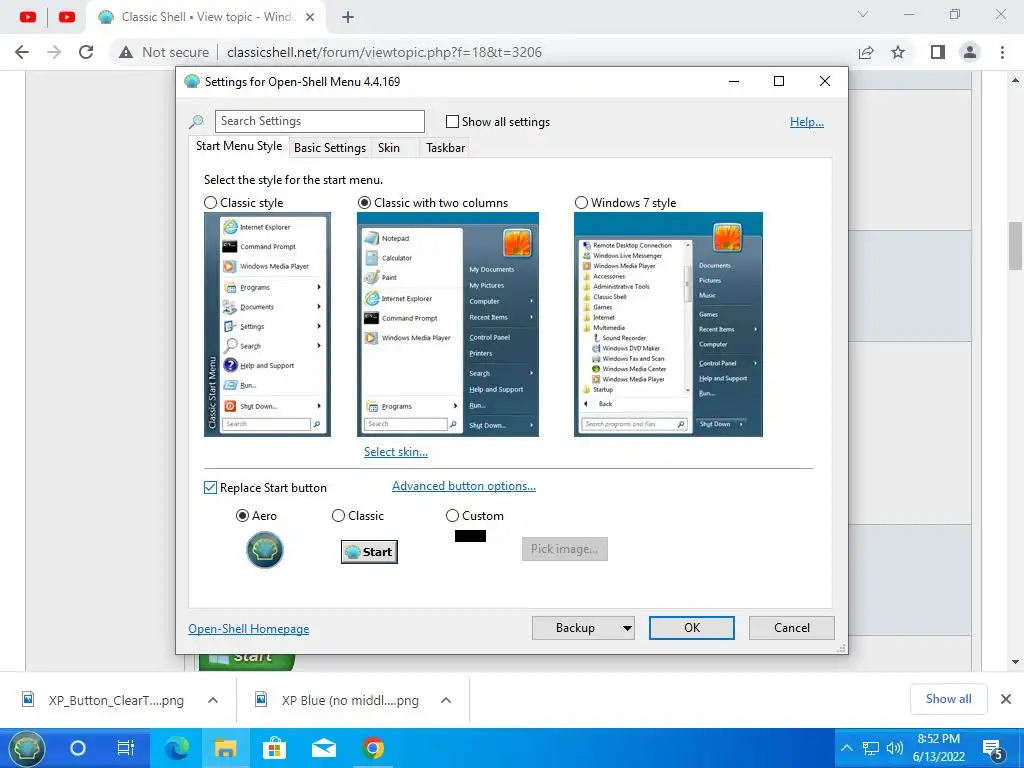Click the Aero shell button image
This screenshot has height=768, width=1024.
click(264, 549)
